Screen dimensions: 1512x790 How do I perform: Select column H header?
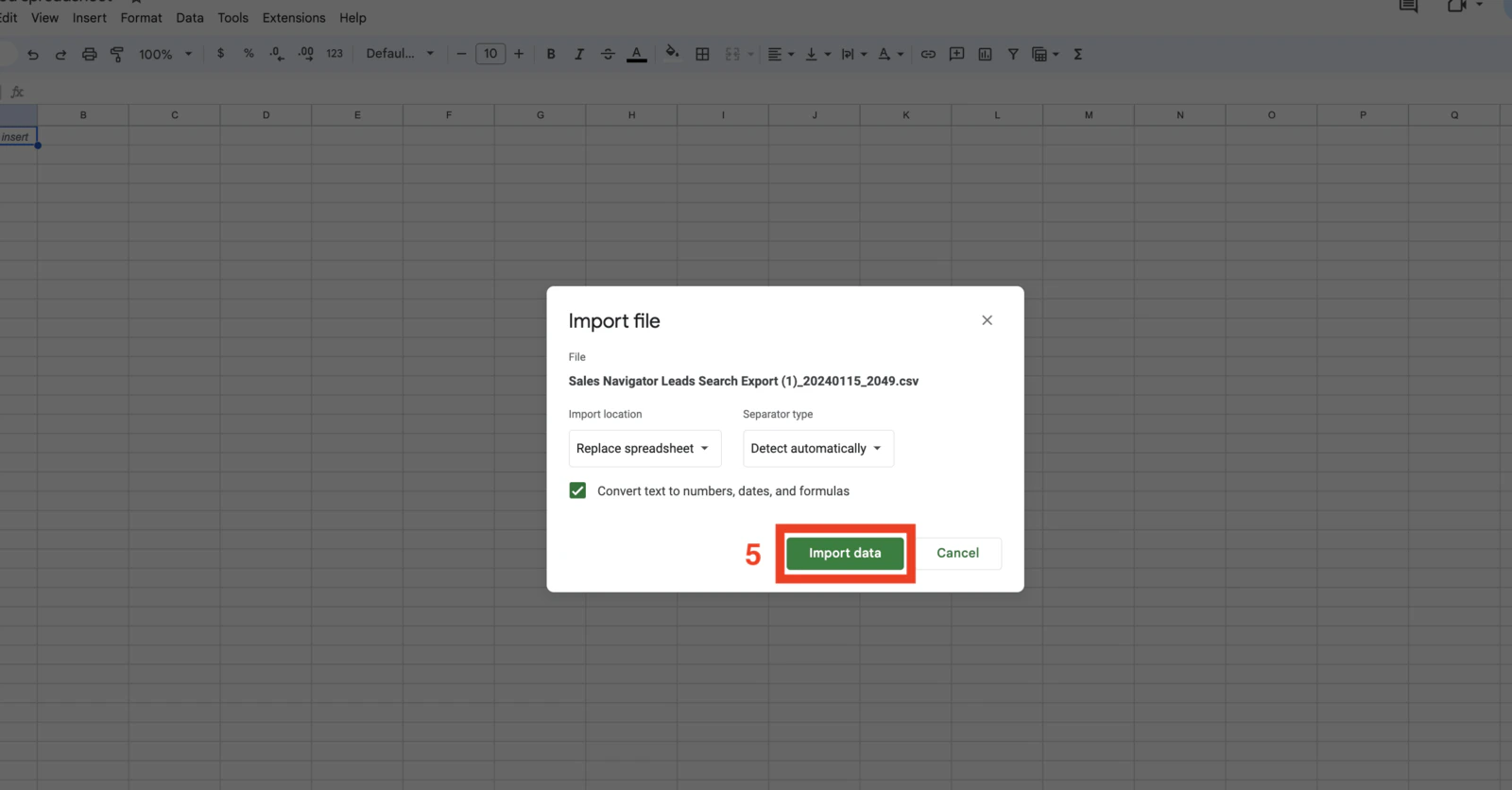point(631,115)
